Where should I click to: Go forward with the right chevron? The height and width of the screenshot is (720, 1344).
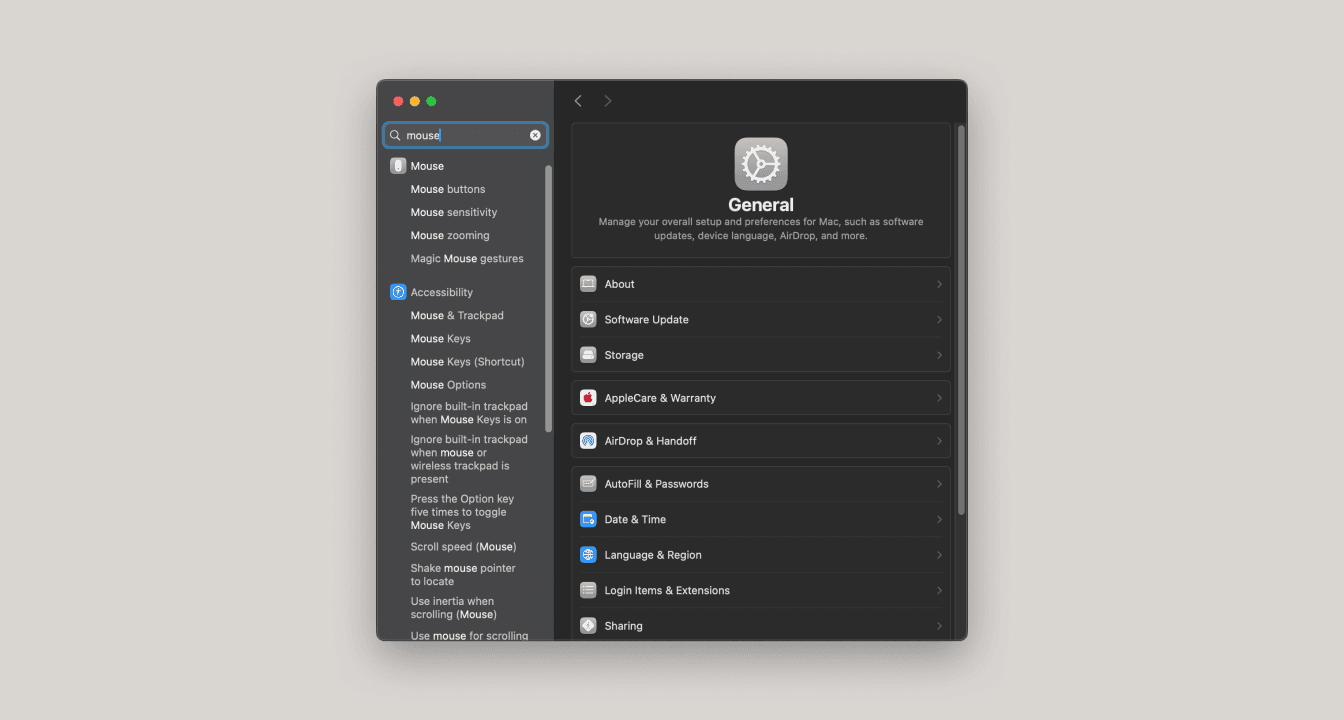[x=607, y=101]
